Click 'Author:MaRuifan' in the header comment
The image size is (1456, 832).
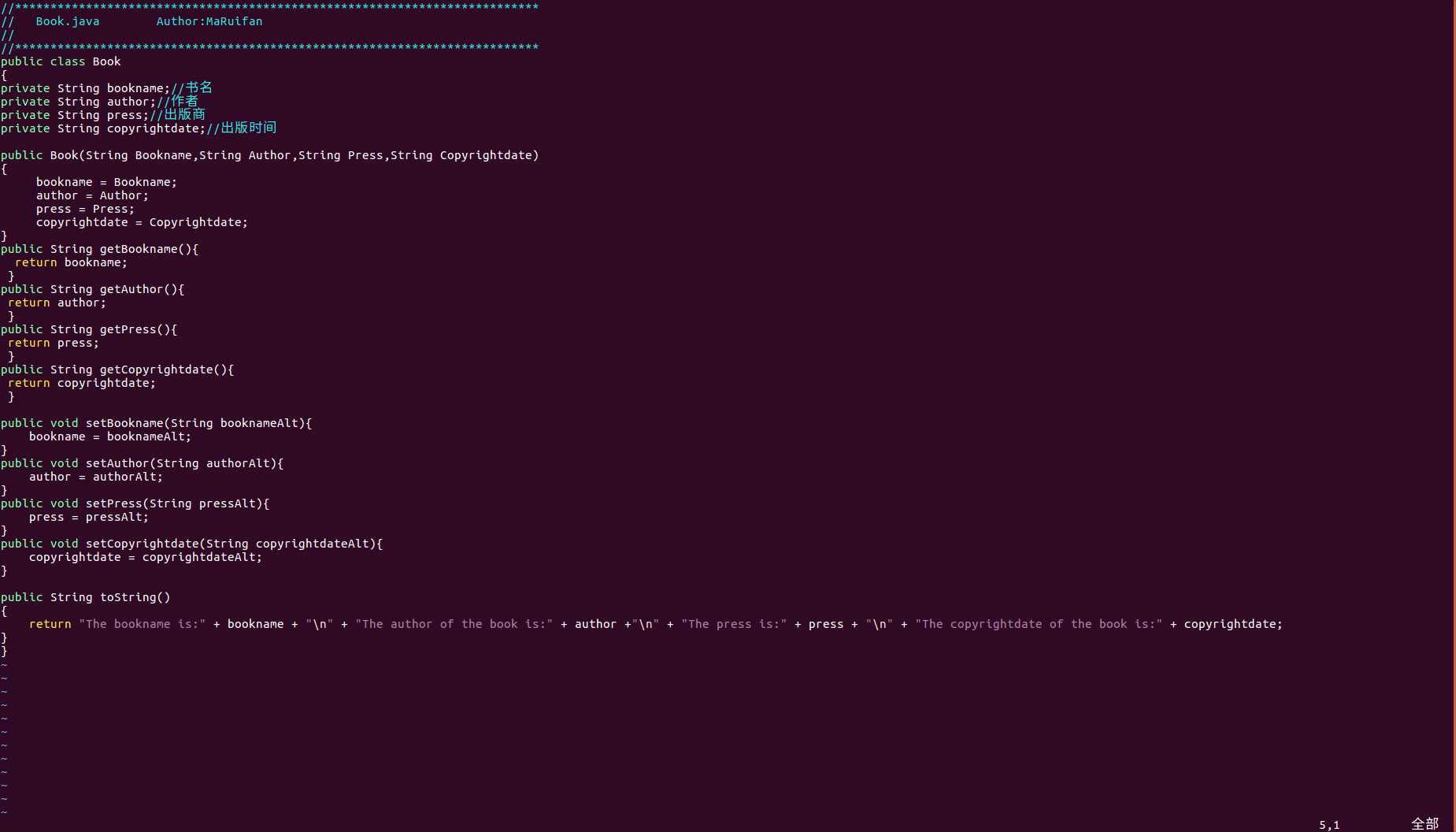point(209,21)
